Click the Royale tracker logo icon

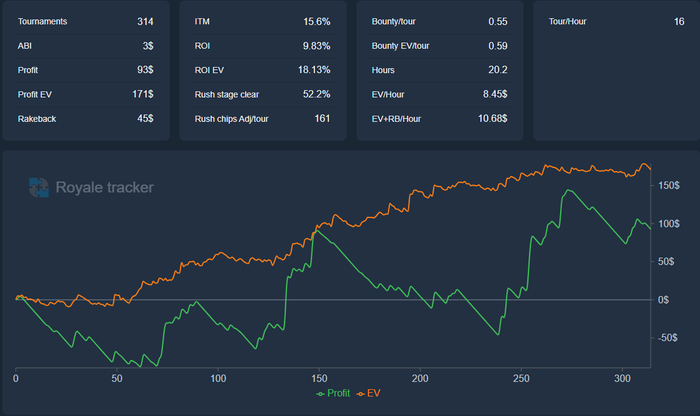click(38, 186)
